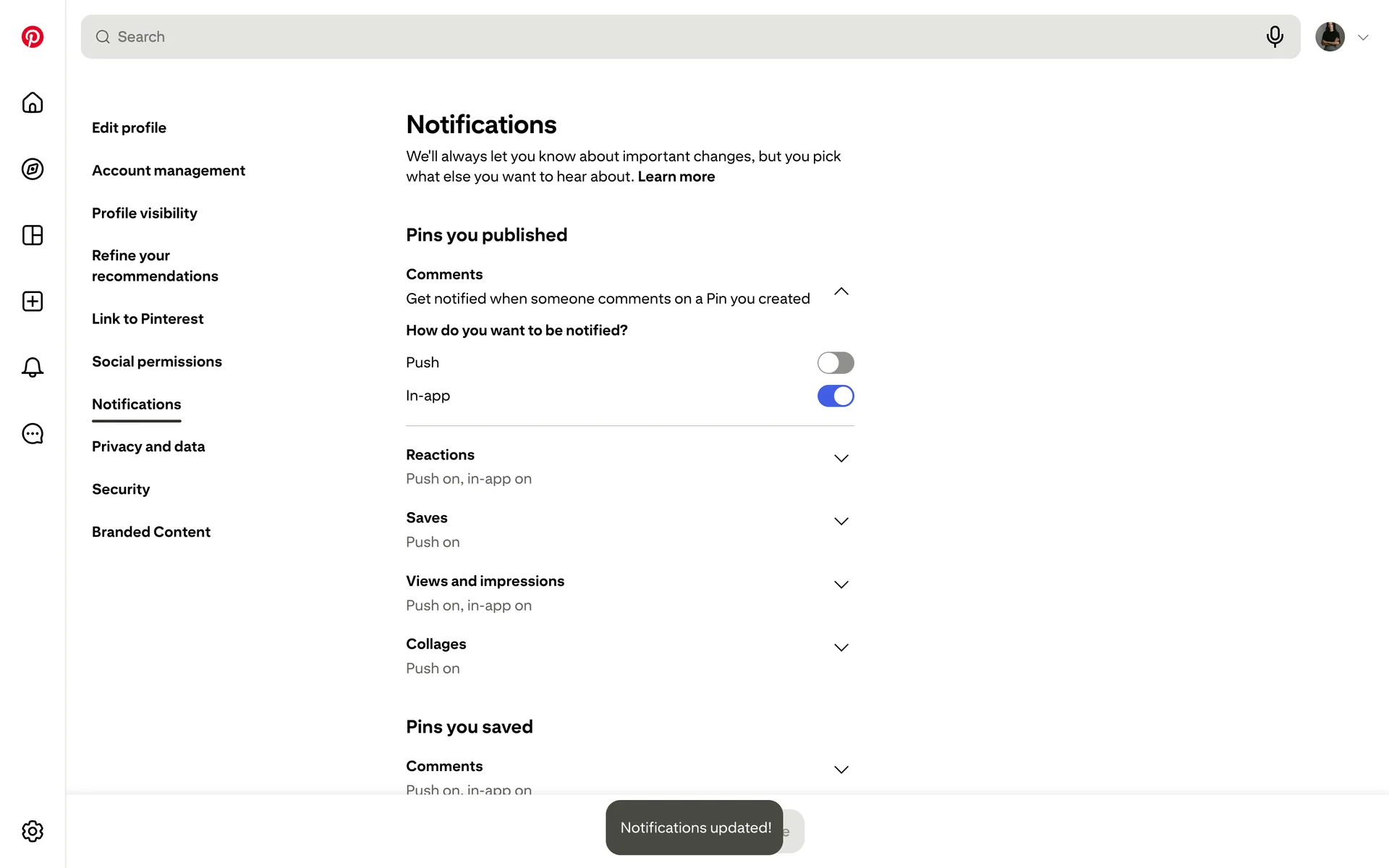Image resolution: width=1389 pixels, height=868 pixels.
Task: Open the notifications bell icon
Action: [x=33, y=367]
